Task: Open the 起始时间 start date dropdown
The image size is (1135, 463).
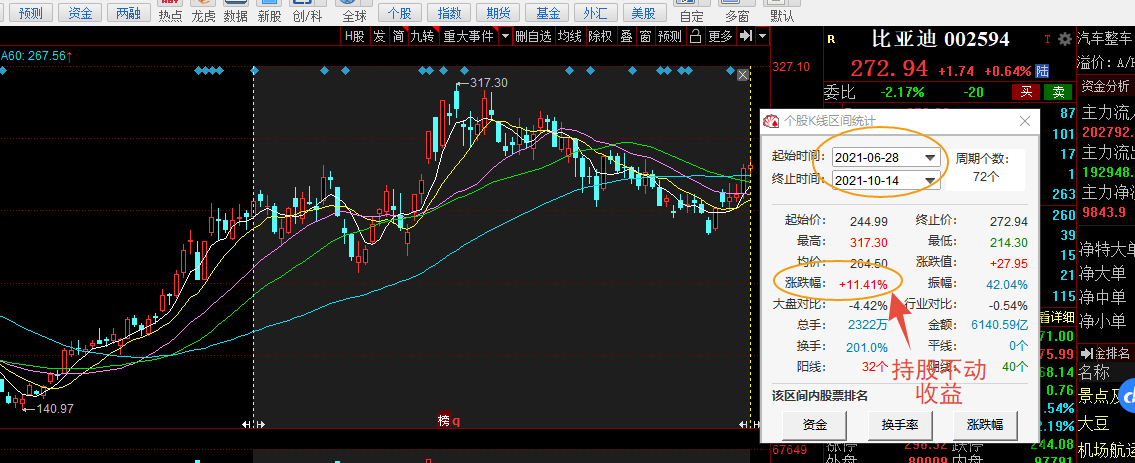Action: 929,157
